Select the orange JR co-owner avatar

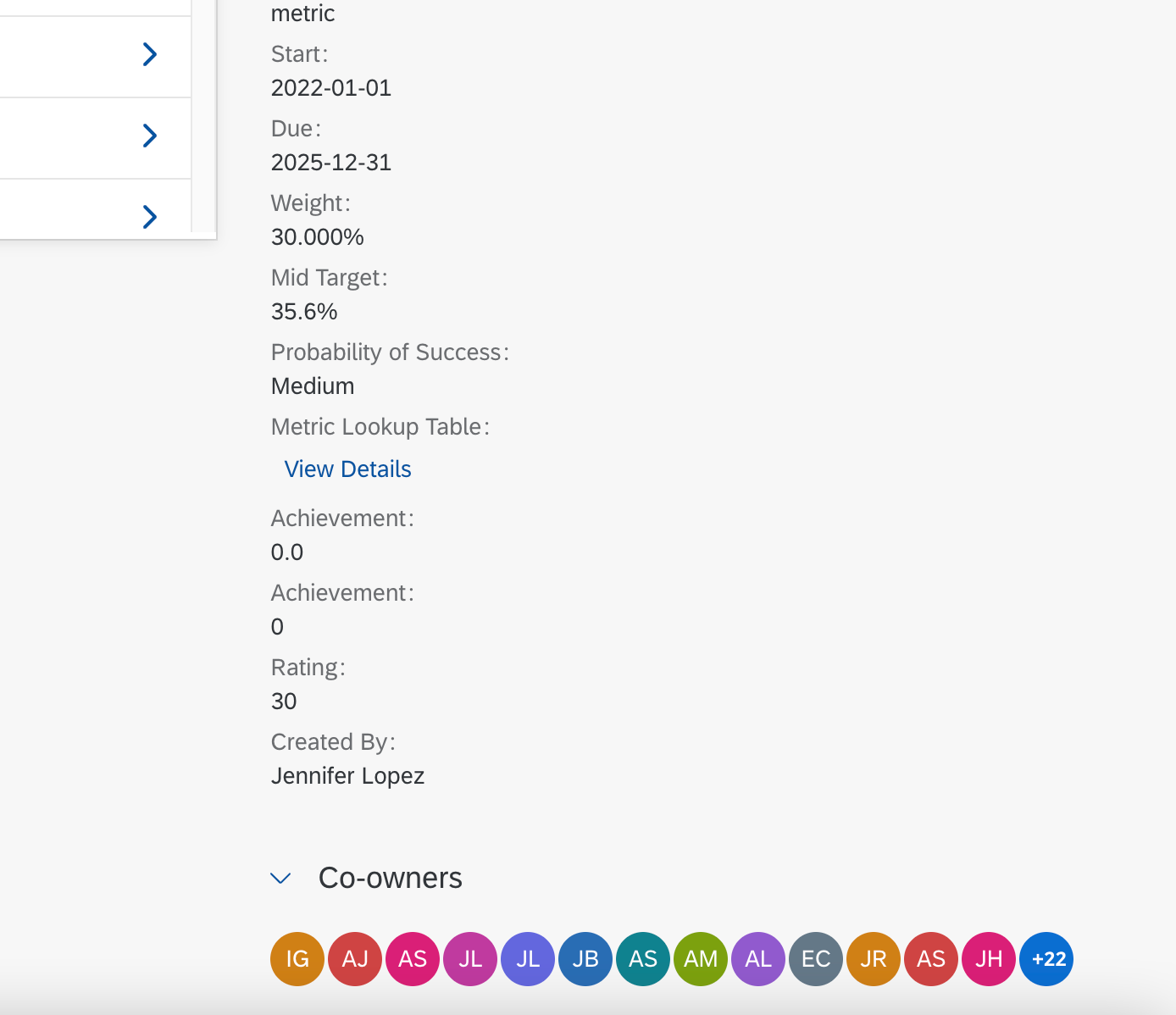click(x=874, y=959)
